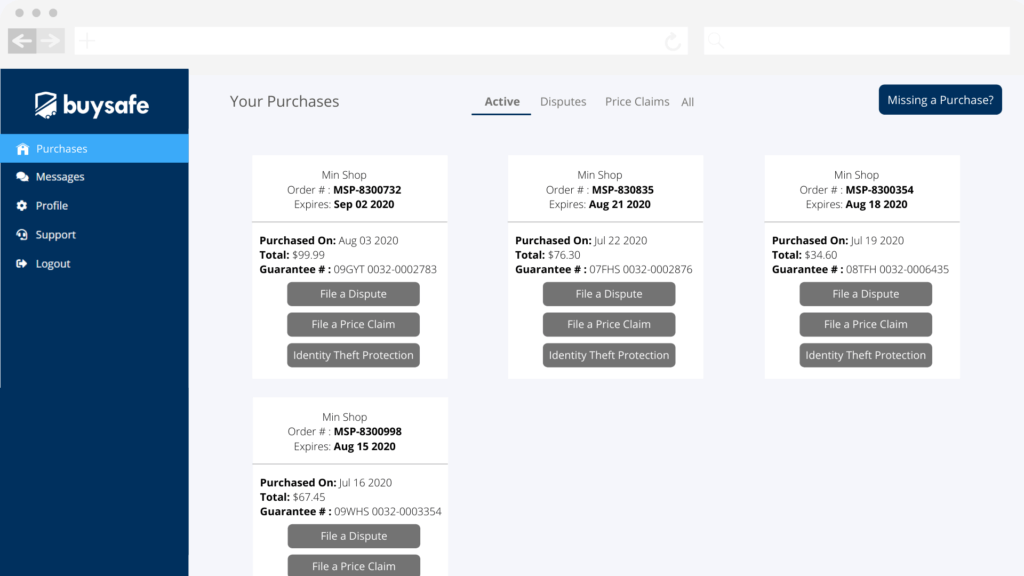The image size is (1024, 576).
Task: File a Price Claim for order MSP-830835
Action: pyautogui.click(x=609, y=325)
